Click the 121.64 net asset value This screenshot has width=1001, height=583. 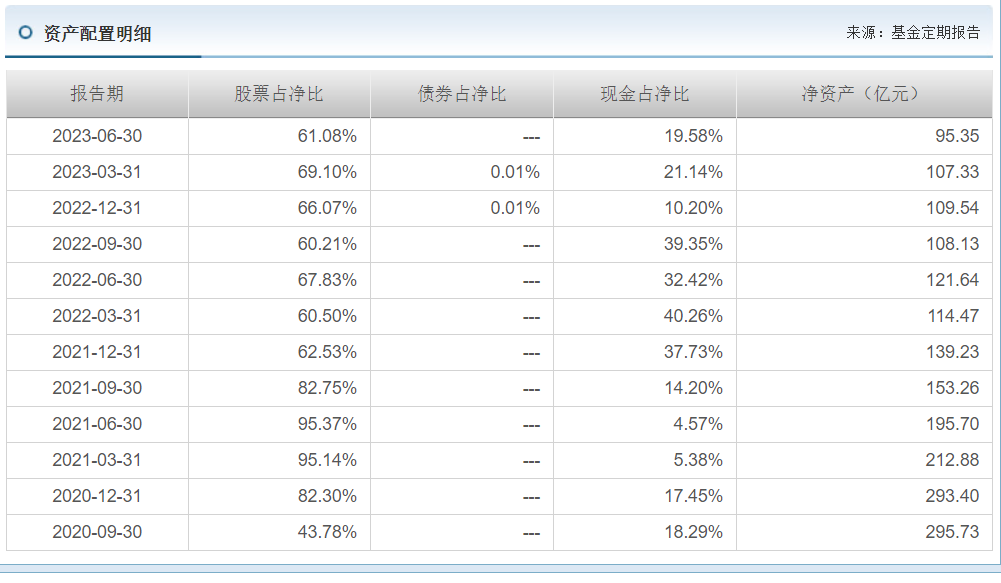pyautogui.click(x=952, y=280)
